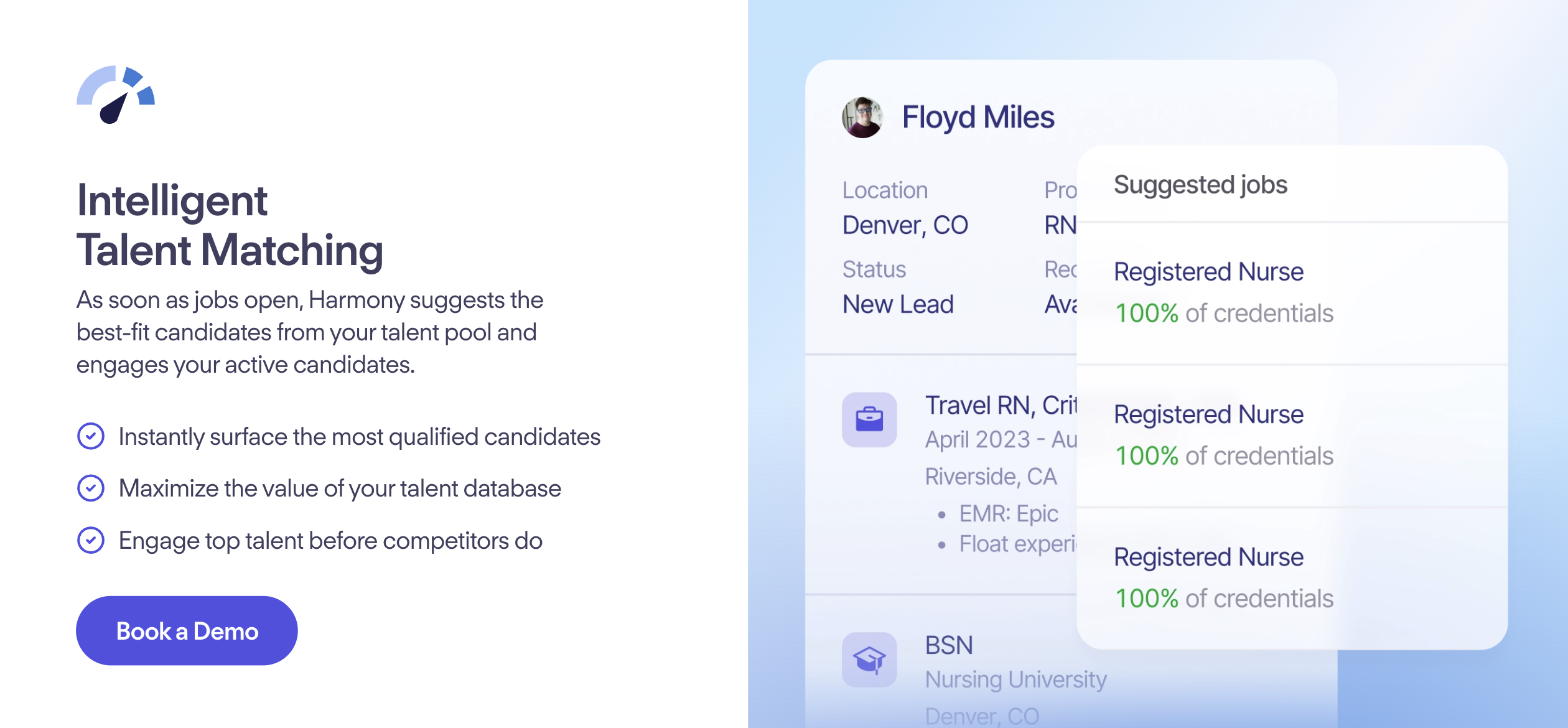Viewport: 1568px width, 728px height.
Task: Select the second Registered Nurse suggestion
Action: [x=1208, y=414]
